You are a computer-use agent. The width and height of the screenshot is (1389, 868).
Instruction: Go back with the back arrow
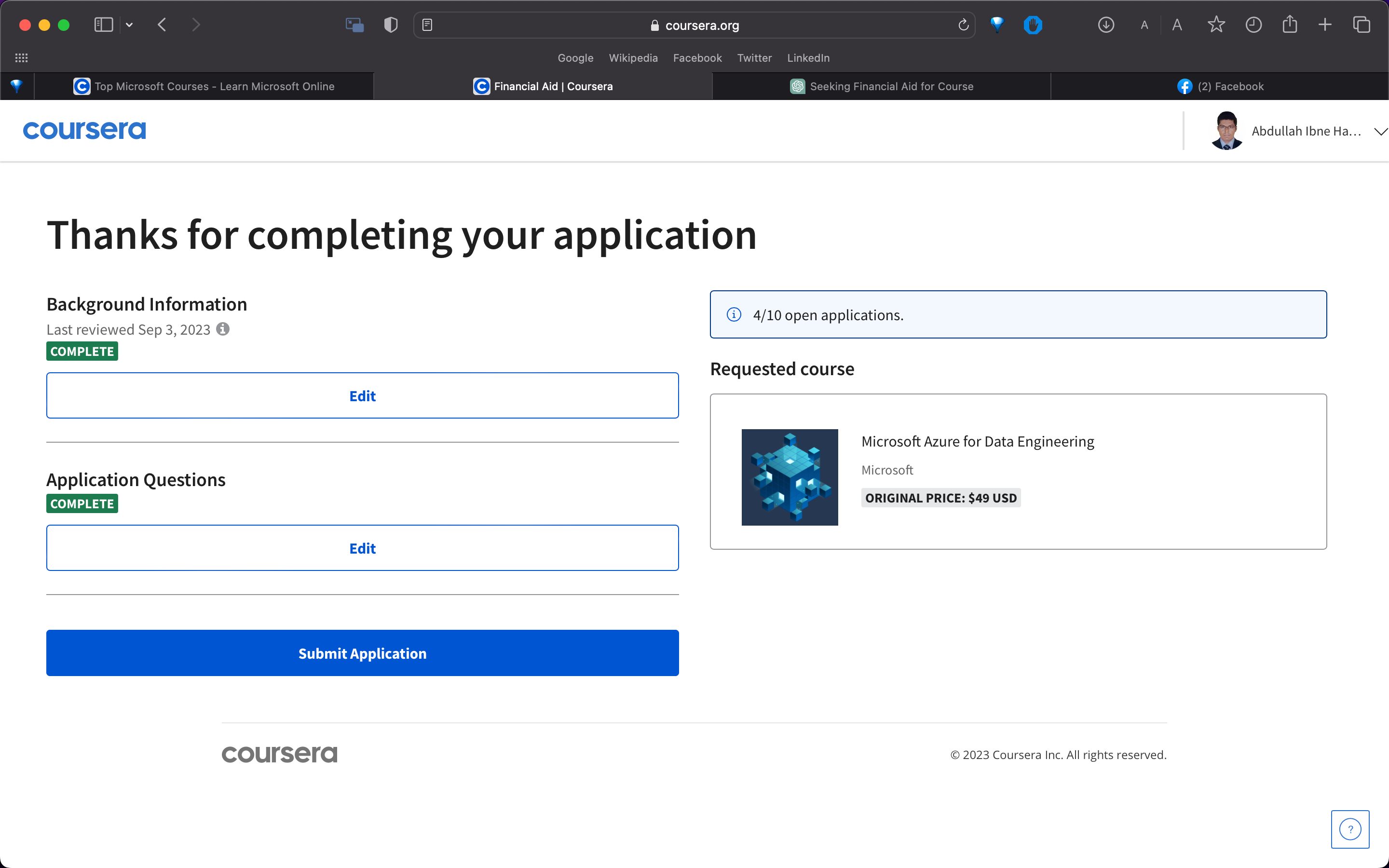(x=162, y=25)
